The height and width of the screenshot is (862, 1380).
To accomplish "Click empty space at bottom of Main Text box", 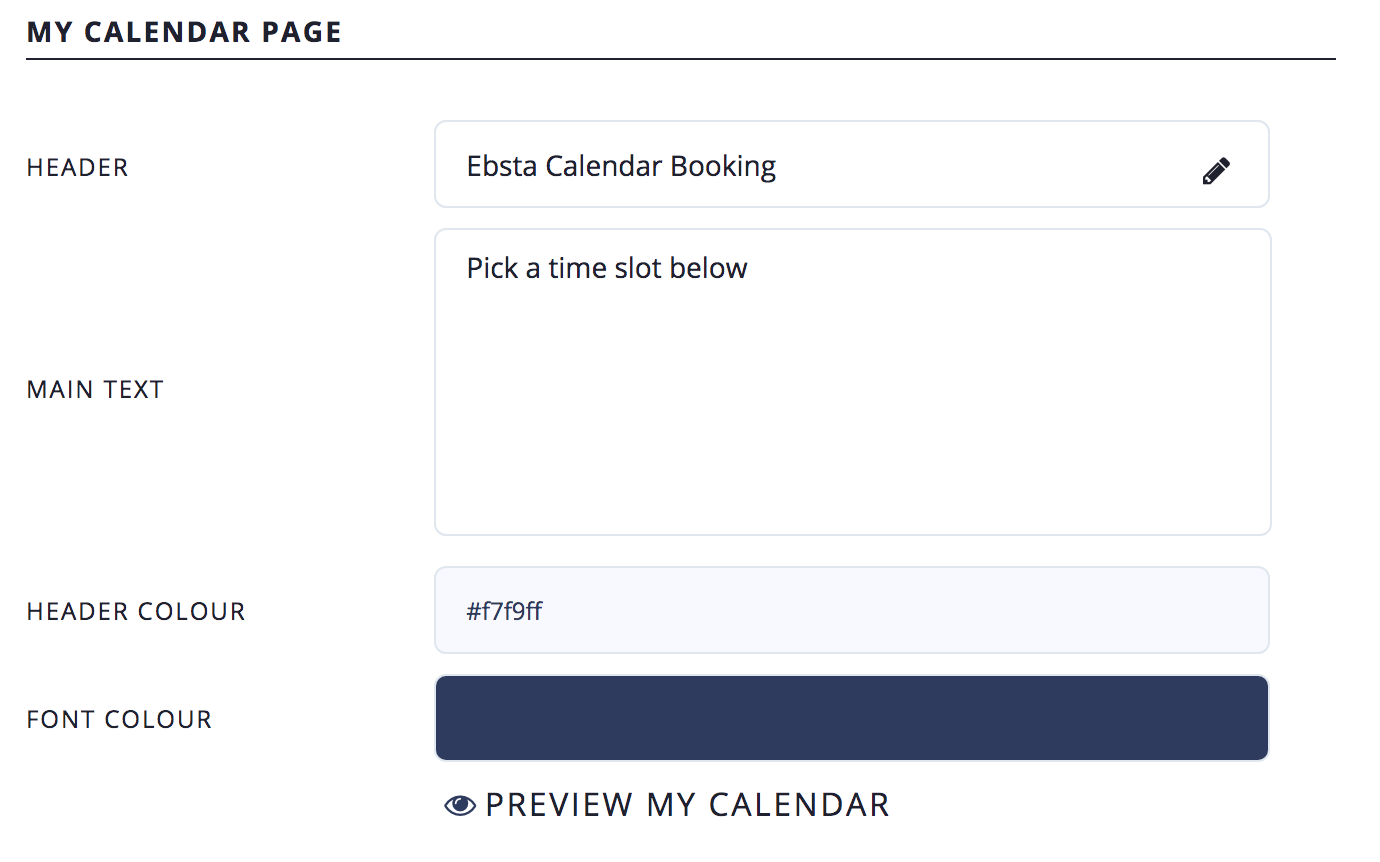I will pyautogui.click(x=852, y=500).
